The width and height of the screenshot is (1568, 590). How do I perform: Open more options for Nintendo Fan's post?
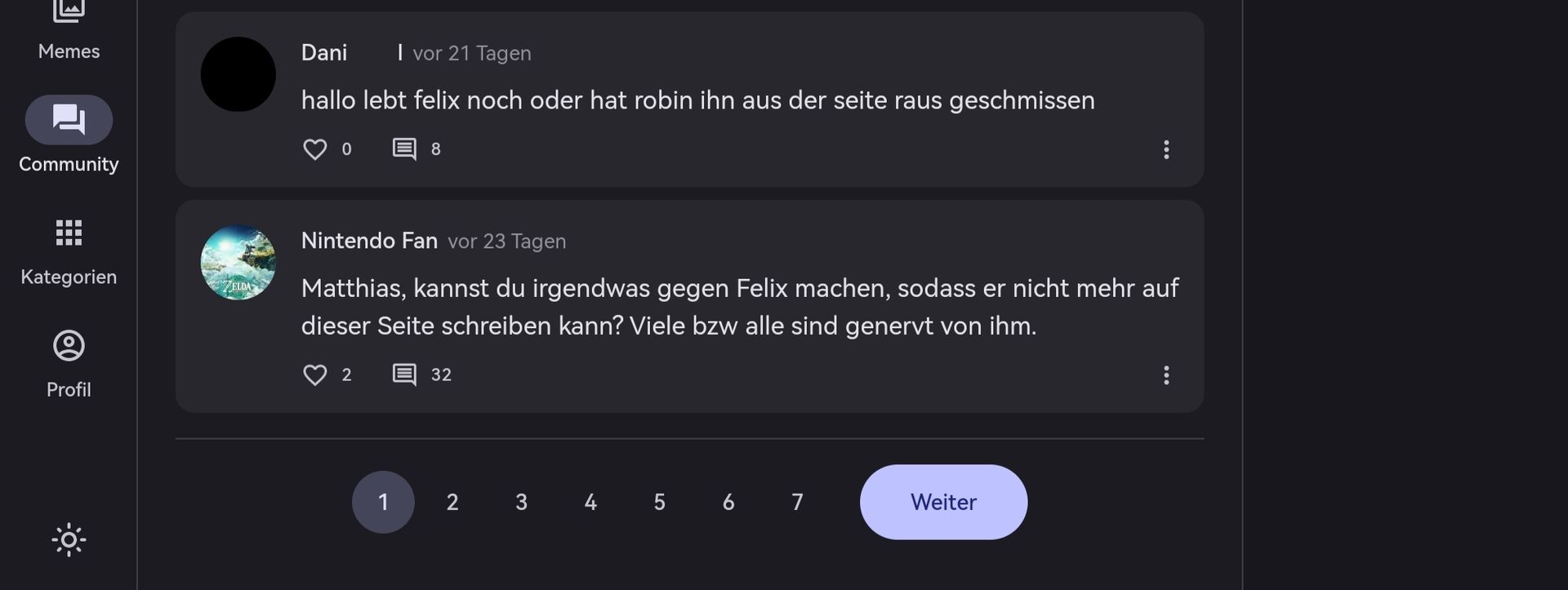(x=1166, y=375)
